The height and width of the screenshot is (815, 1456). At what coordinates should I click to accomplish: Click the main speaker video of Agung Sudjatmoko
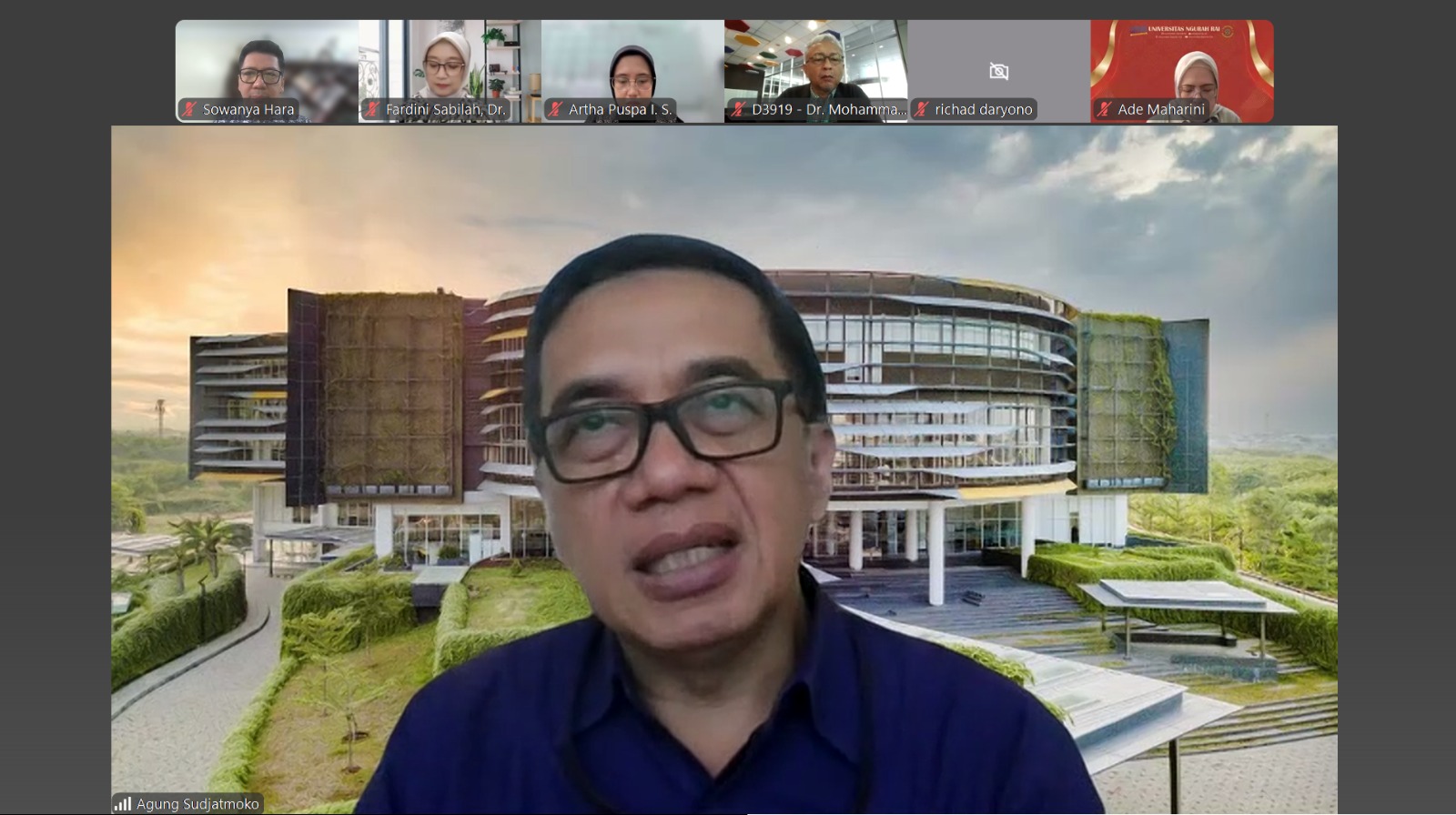click(724, 469)
